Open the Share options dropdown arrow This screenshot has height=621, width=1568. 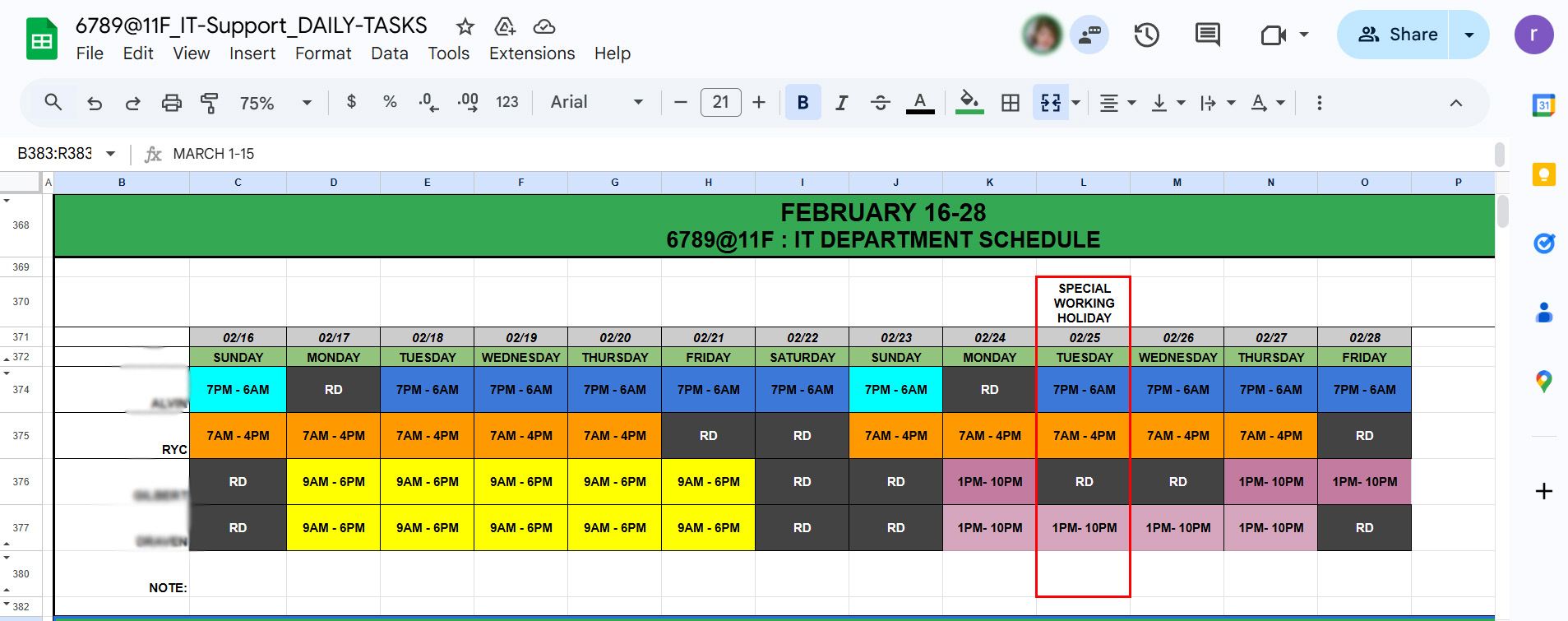(1469, 35)
